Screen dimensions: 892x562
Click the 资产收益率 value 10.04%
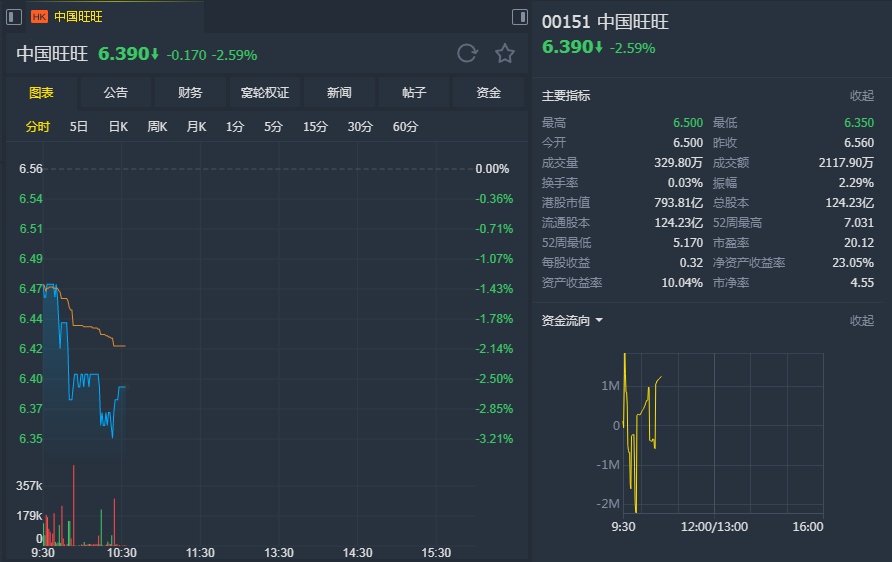682,282
